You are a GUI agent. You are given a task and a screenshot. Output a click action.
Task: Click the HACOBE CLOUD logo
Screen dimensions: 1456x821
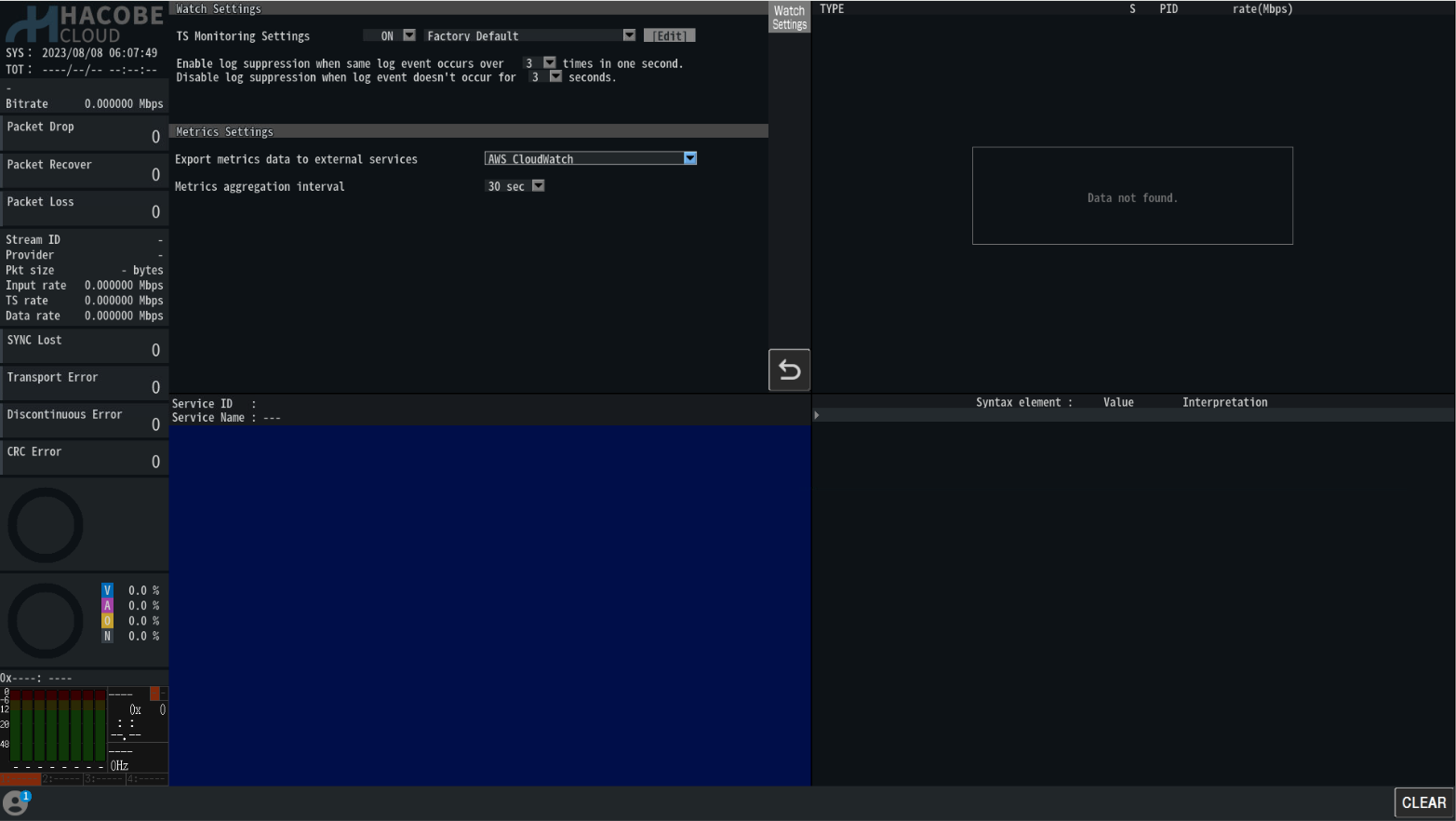point(84,24)
